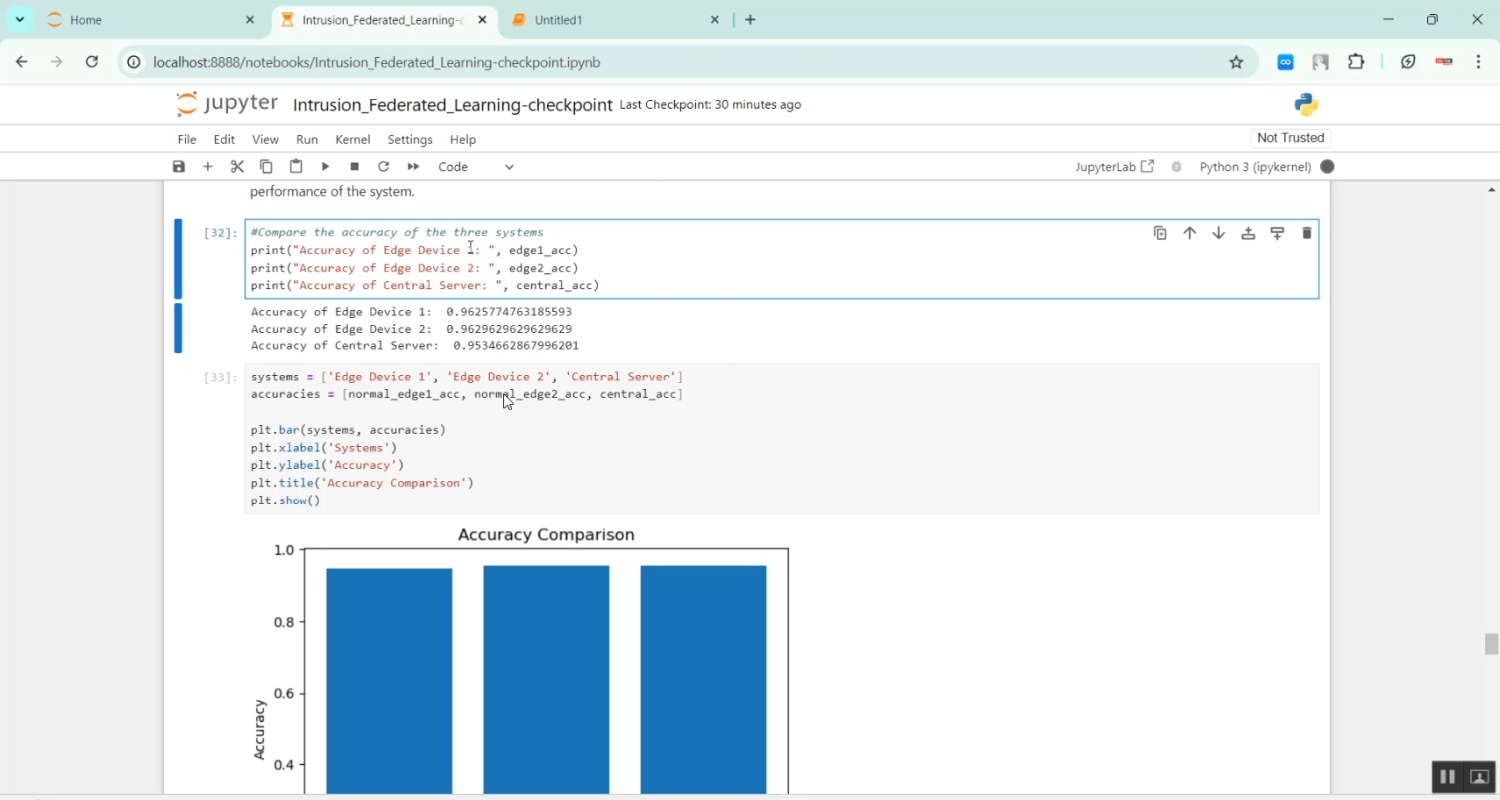This screenshot has width=1500, height=800.
Task: Open the Chrome extensions puzzle icon
Action: [x=1356, y=62]
